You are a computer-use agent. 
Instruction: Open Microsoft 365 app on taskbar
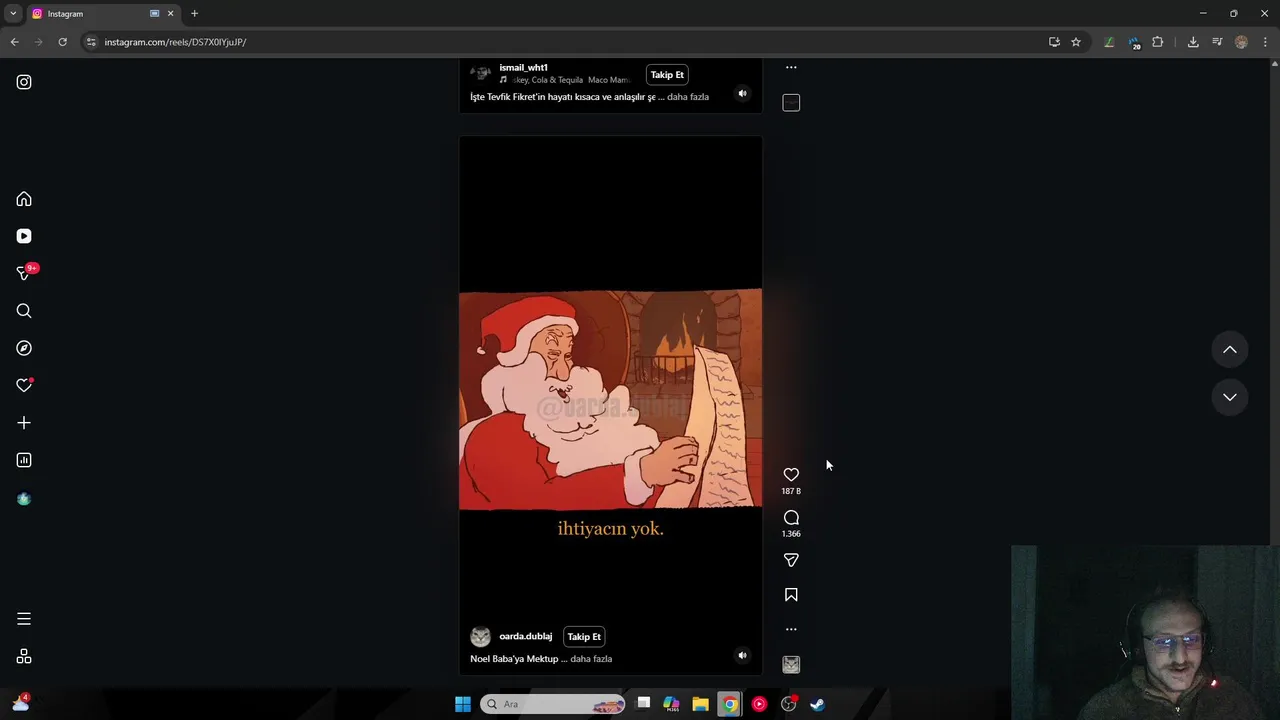[x=671, y=704]
